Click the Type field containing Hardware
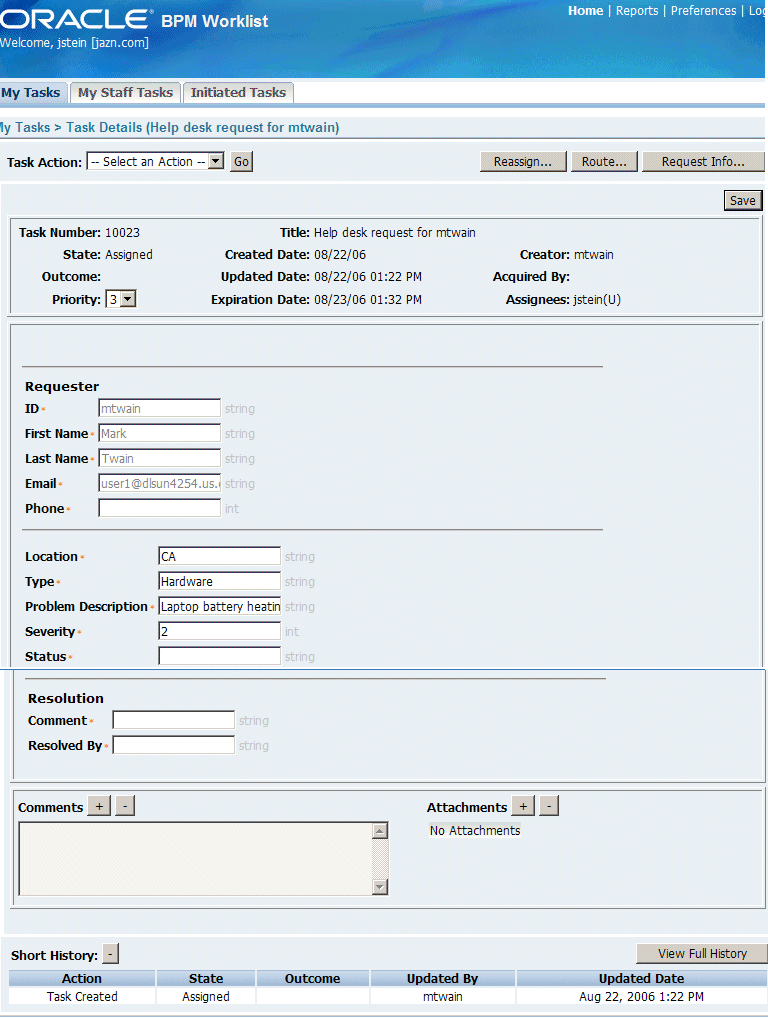The width and height of the screenshot is (768, 1018). tap(219, 582)
